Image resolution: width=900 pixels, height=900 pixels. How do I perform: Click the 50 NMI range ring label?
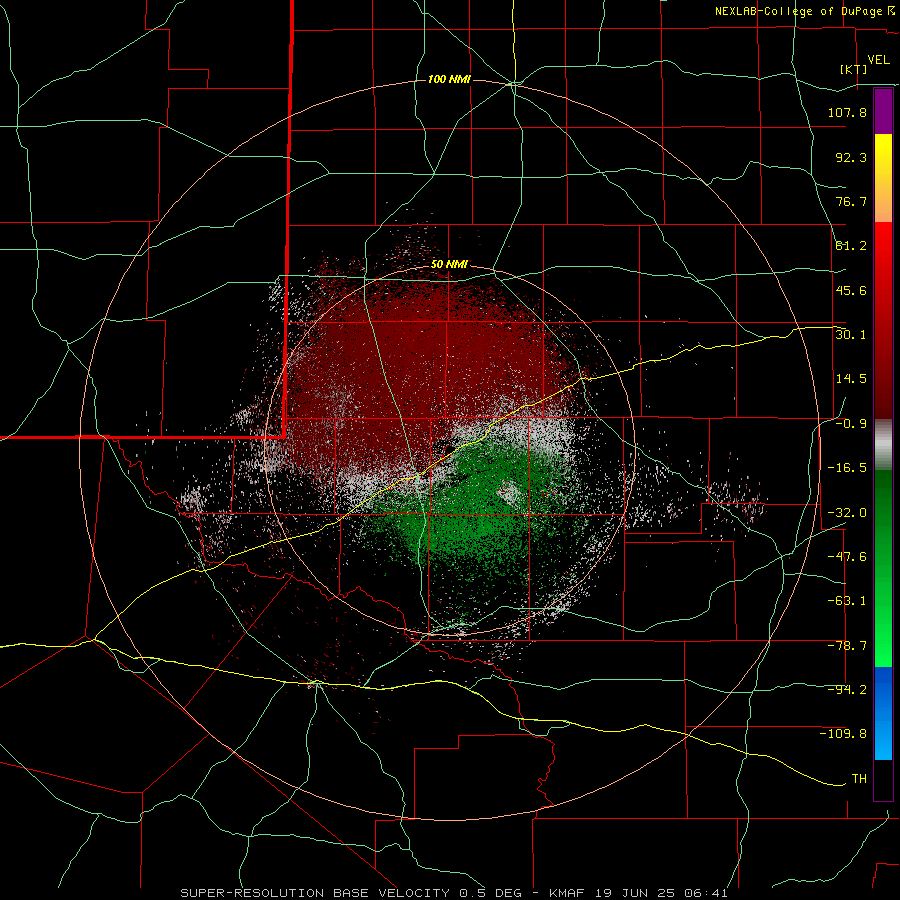(449, 264)
